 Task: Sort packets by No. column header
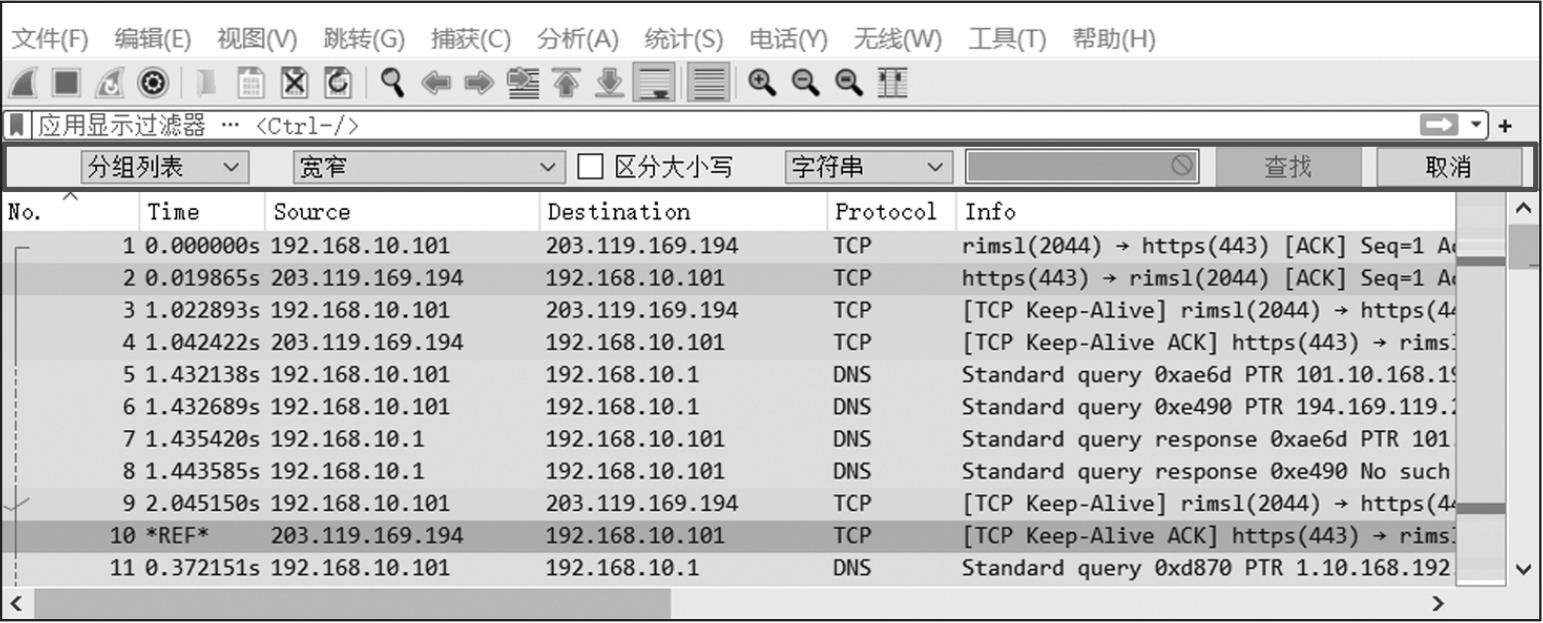tap(70, 212)
